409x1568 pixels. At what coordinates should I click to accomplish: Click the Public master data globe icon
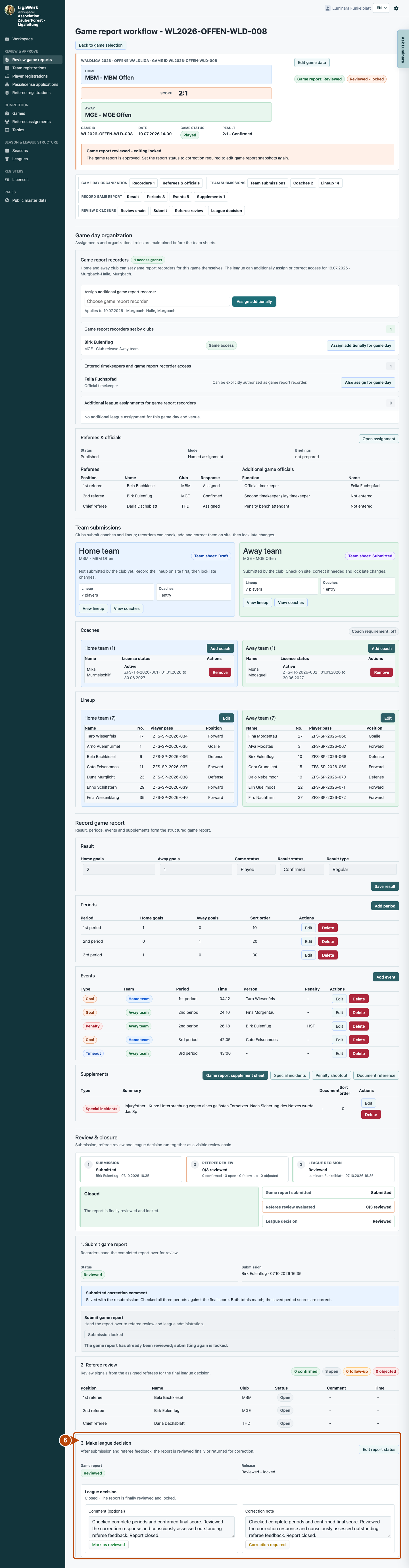[x=7, y=200]
